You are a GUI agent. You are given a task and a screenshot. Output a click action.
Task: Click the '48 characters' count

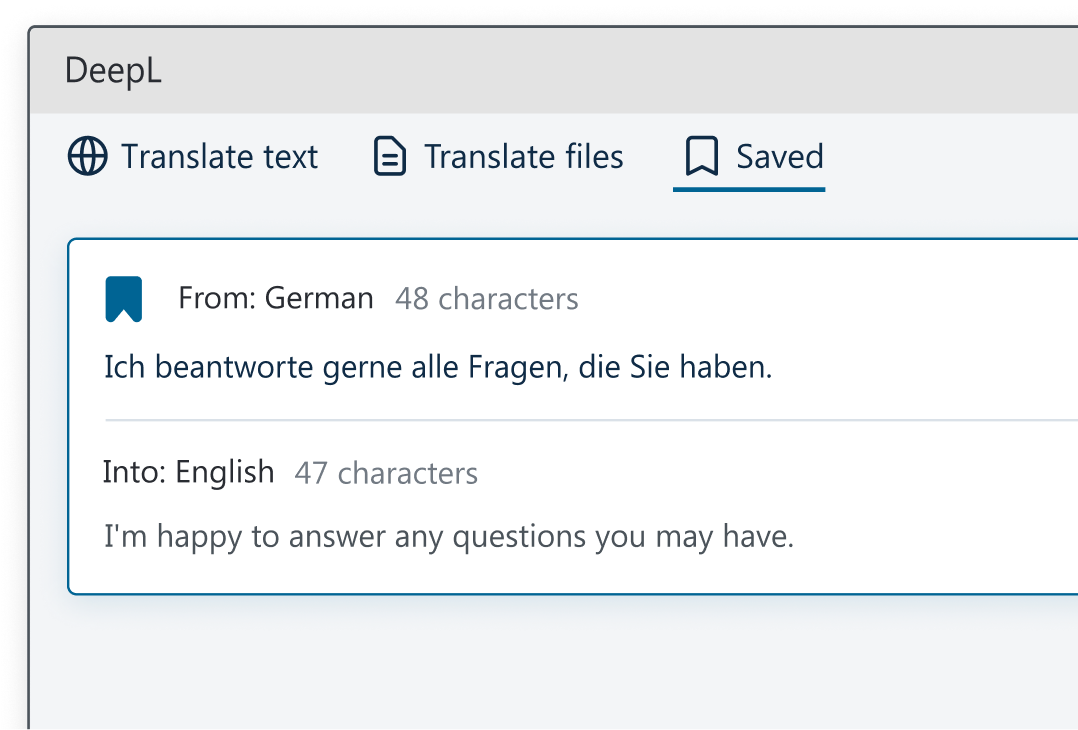click(x=486, y=299)
